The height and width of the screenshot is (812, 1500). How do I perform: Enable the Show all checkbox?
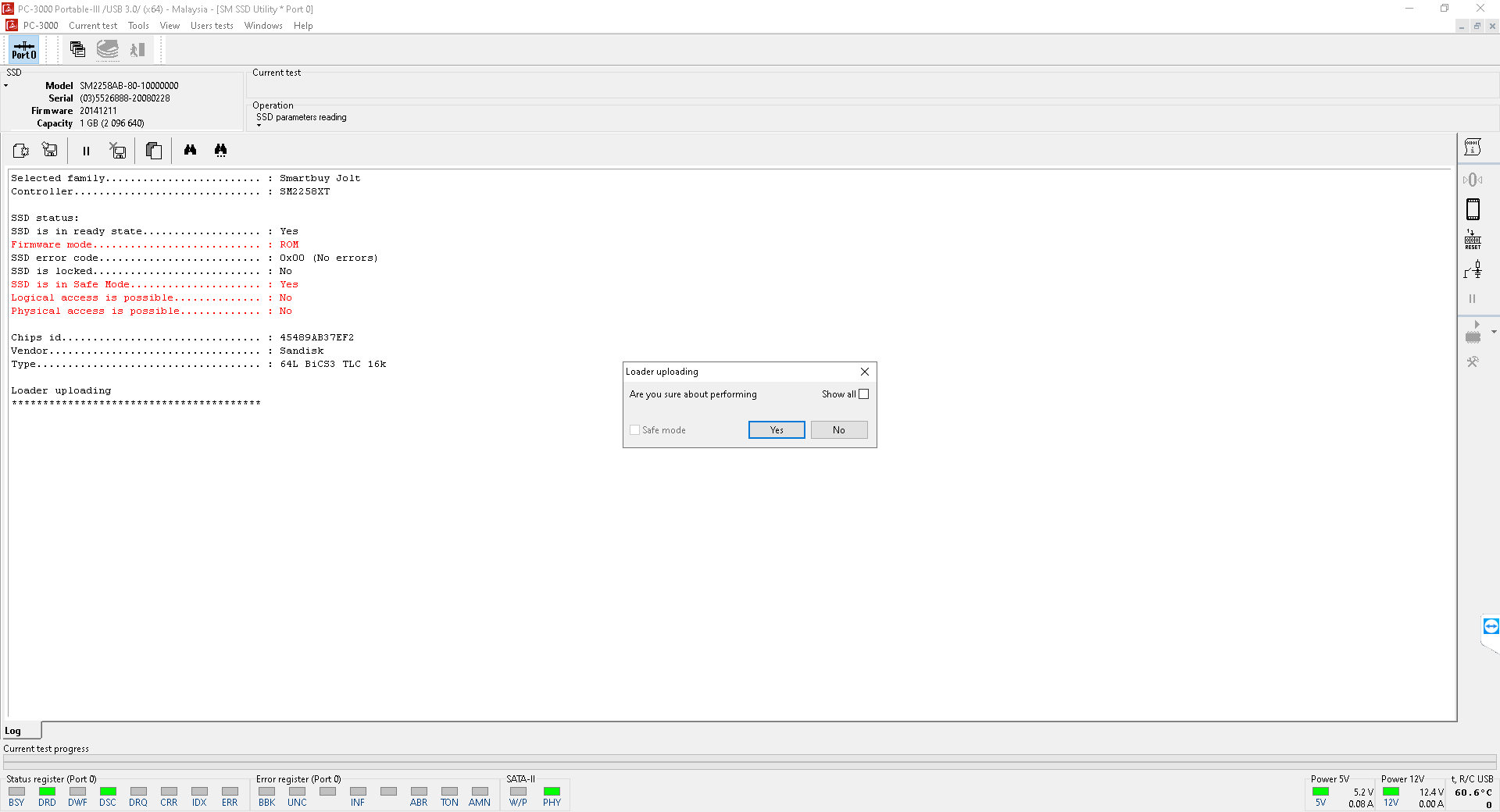click(863, 394)
